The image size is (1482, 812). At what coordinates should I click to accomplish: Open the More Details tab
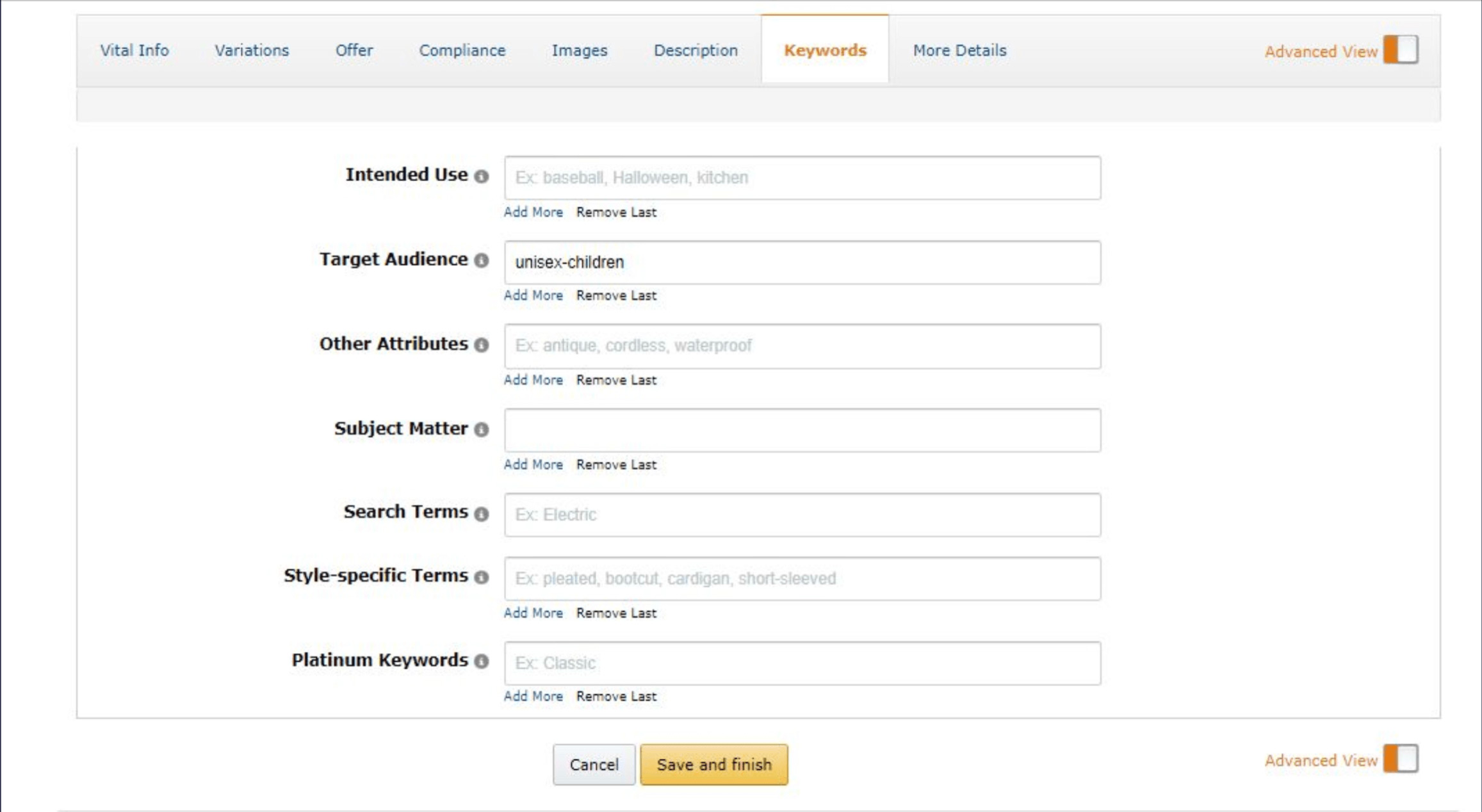(x=959, y=51)
